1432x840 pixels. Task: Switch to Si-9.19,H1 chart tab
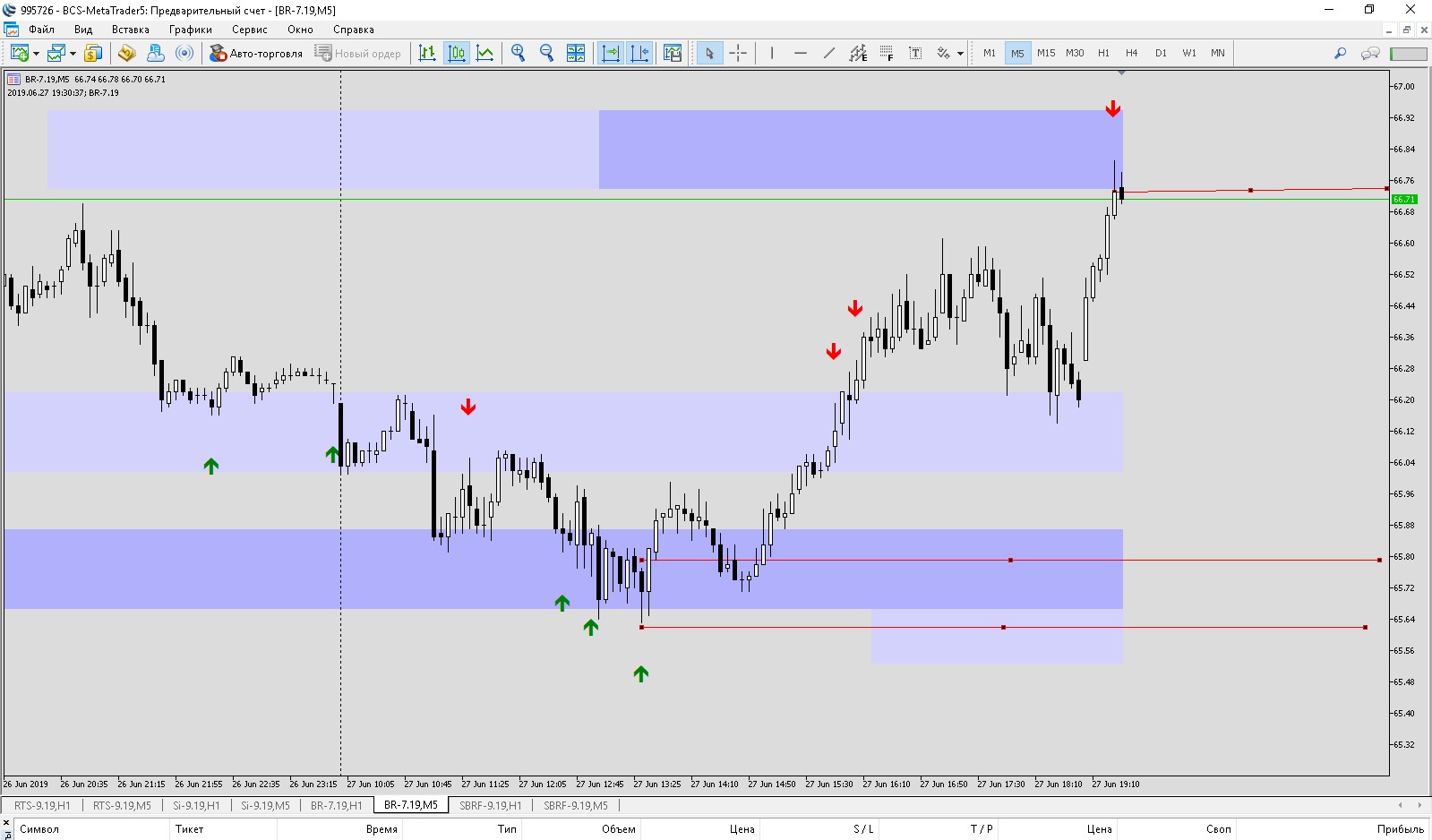pyautogui.click(x=196, y=805)
